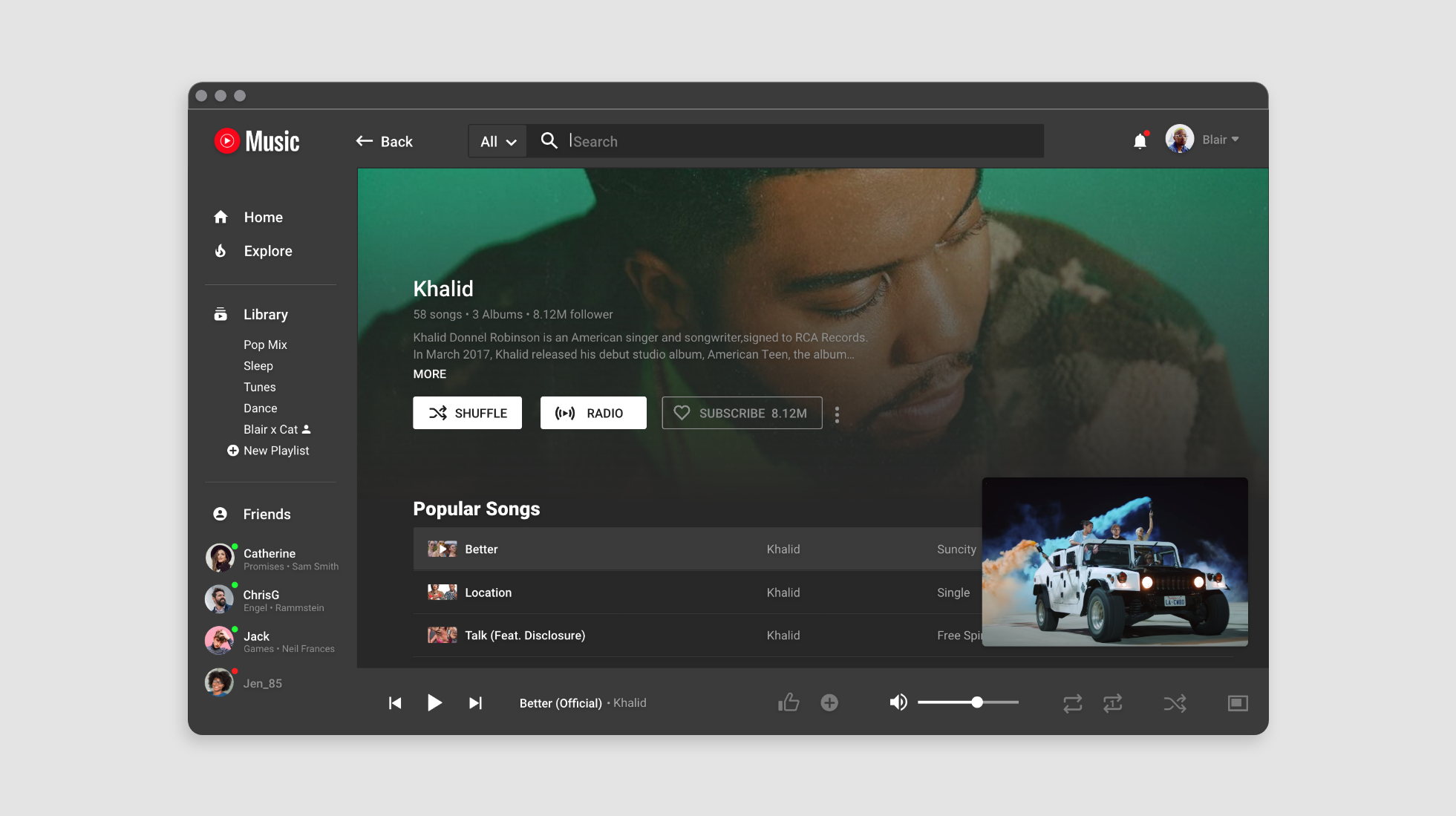Go to the Explore page
The width and height of the screenshot is (1456, 816).
pyautogui.click(x=267, y=251)
